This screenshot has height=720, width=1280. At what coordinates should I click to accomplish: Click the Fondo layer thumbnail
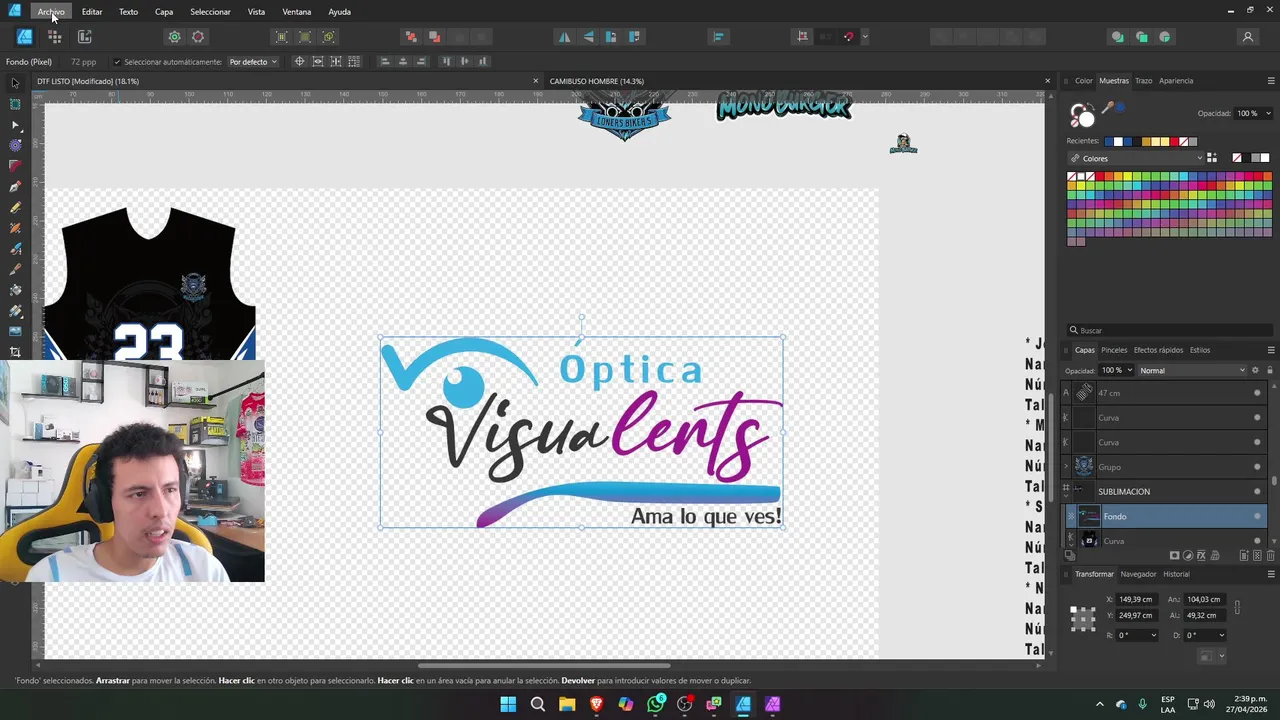coord(1088,516)
